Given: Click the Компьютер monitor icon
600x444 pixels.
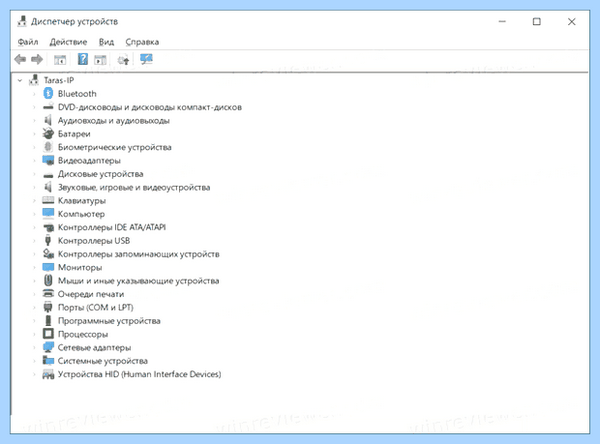Looking at the screenshot, I should click(48, 214).
